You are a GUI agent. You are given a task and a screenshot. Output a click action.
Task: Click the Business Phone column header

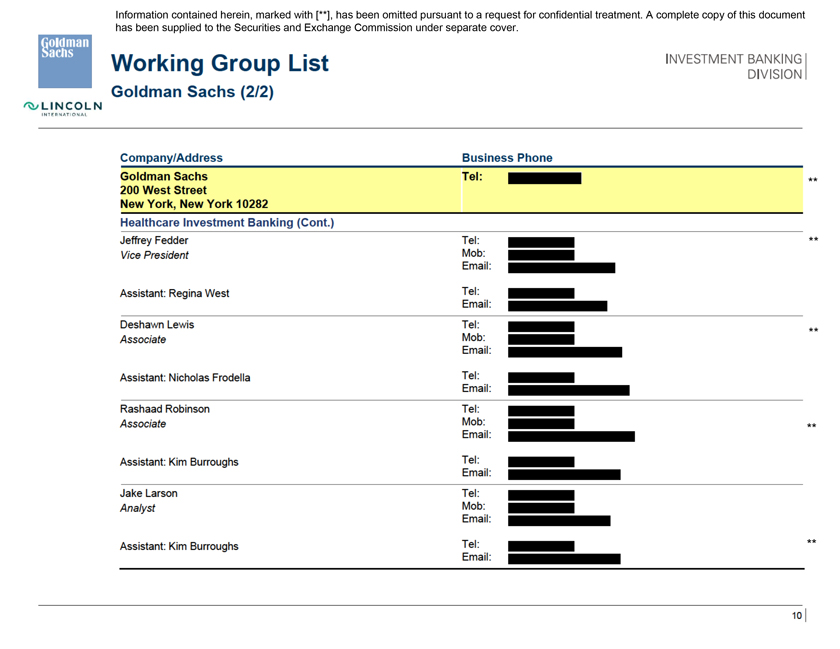pos(506,158)
